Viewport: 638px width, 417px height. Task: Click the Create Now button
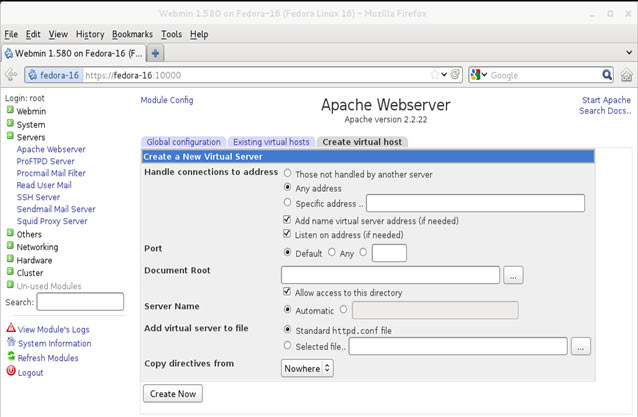point(173,394)
